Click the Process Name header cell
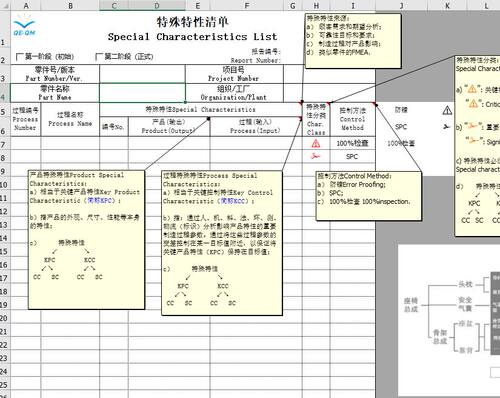The image size is (500, 398). pyautogui.click(x=70, y=119)
